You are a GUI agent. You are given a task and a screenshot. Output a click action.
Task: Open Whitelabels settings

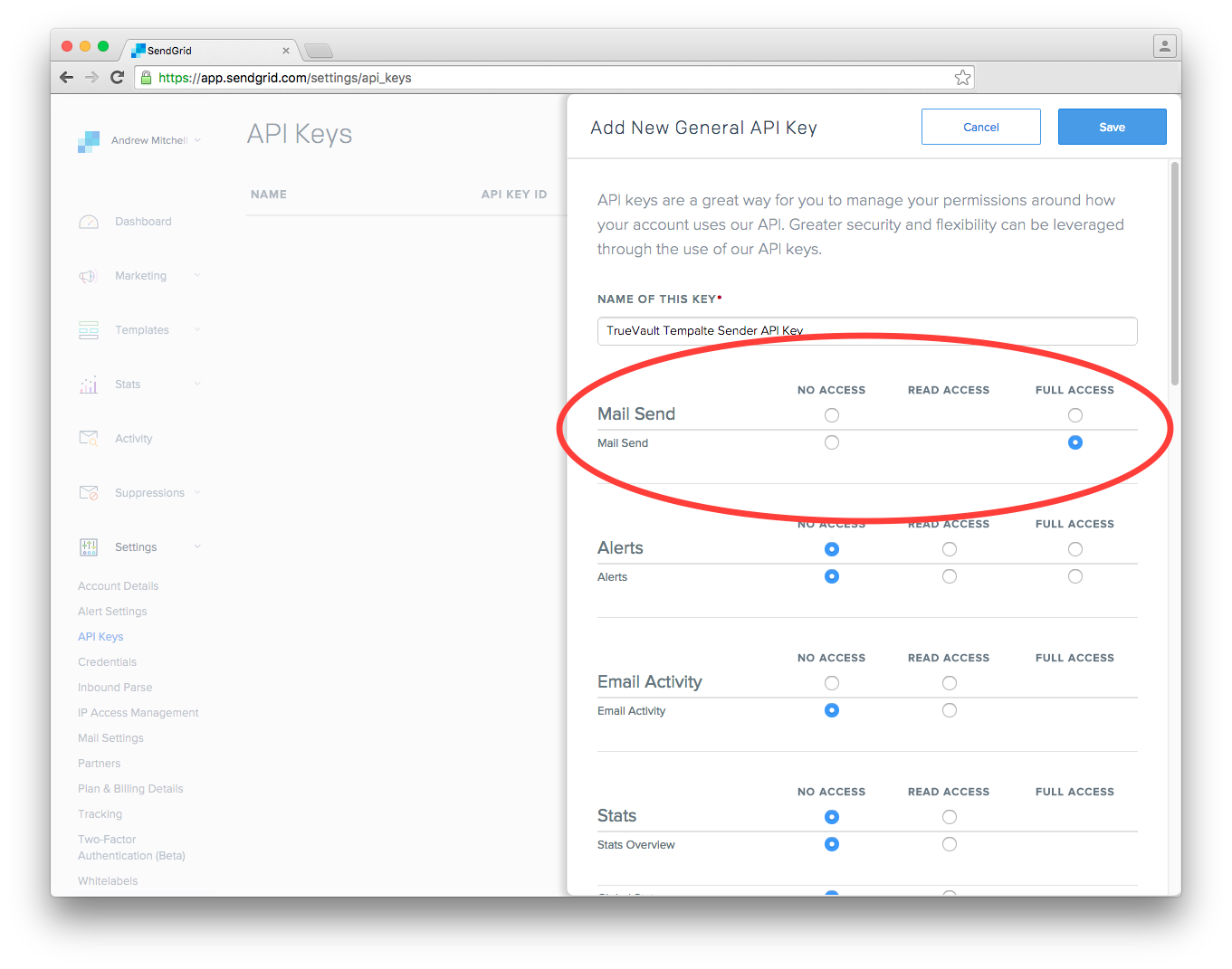coord(108,881)
